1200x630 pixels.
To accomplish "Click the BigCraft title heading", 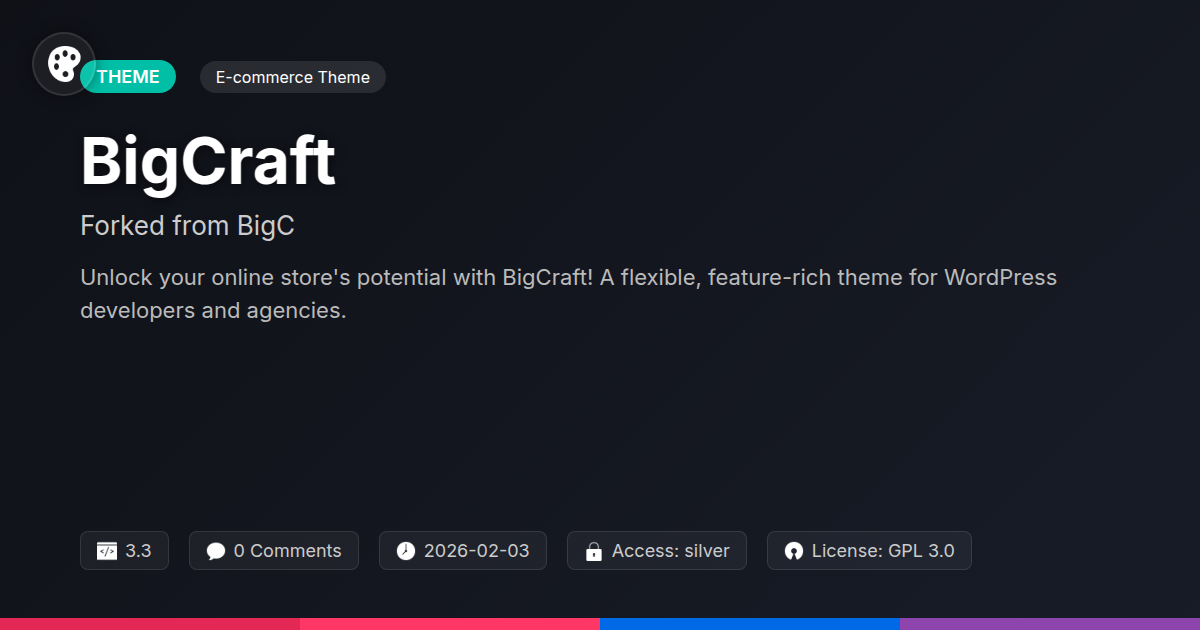I will 207,161.
